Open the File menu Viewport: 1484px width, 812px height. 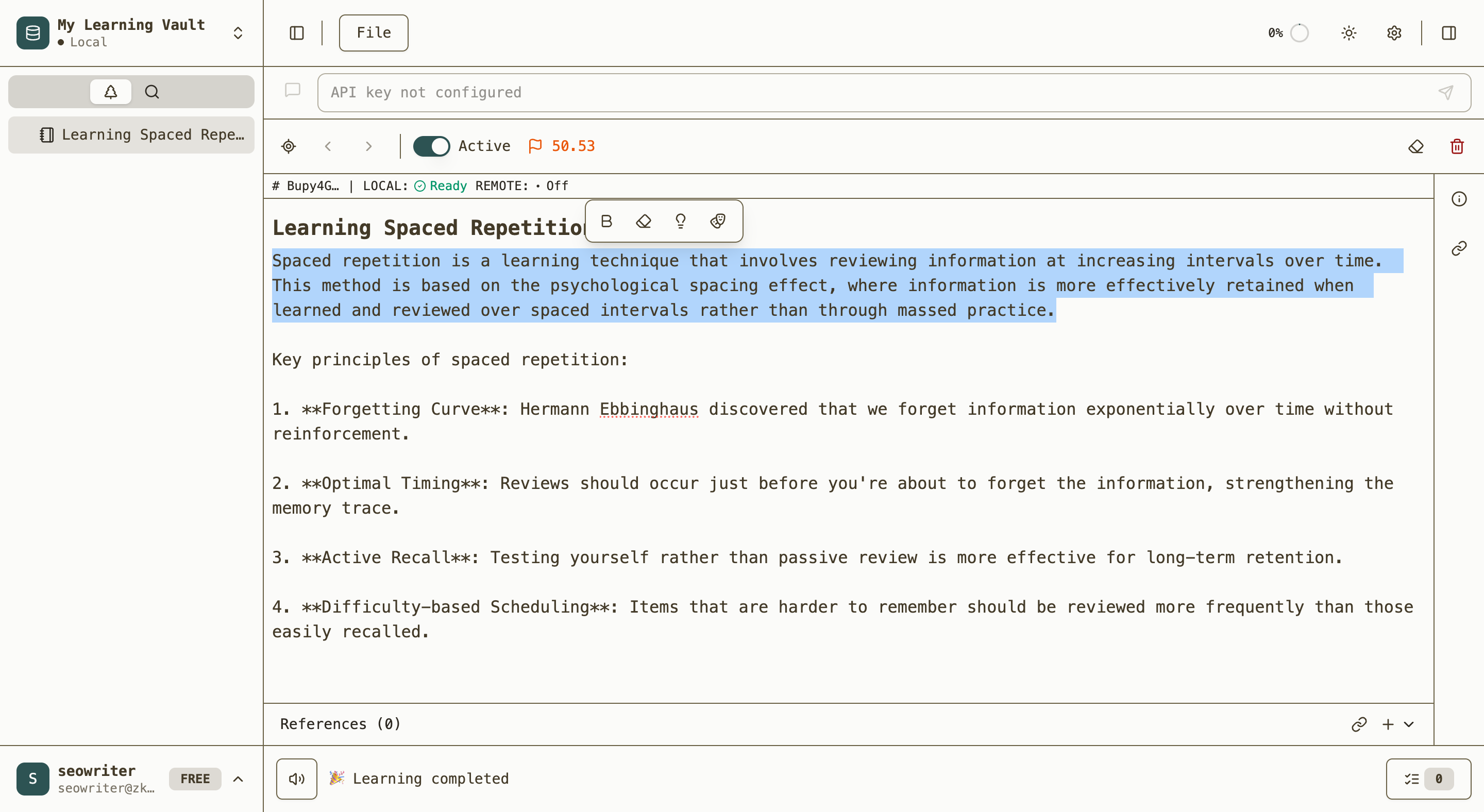coord(373,33)
